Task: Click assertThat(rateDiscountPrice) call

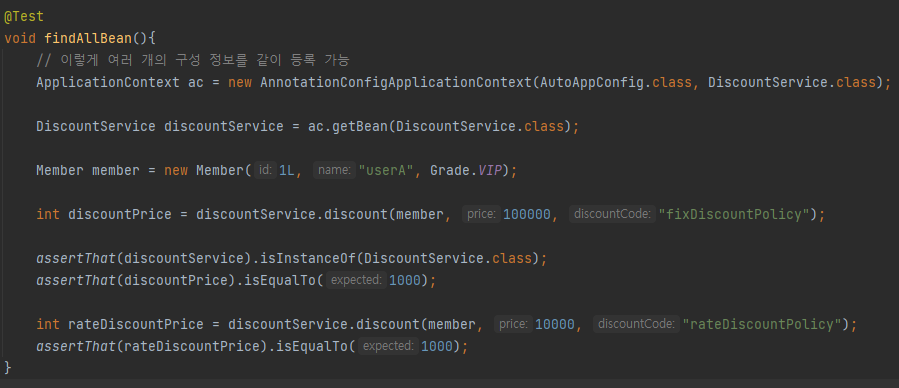Action: [x=151, y=347]
